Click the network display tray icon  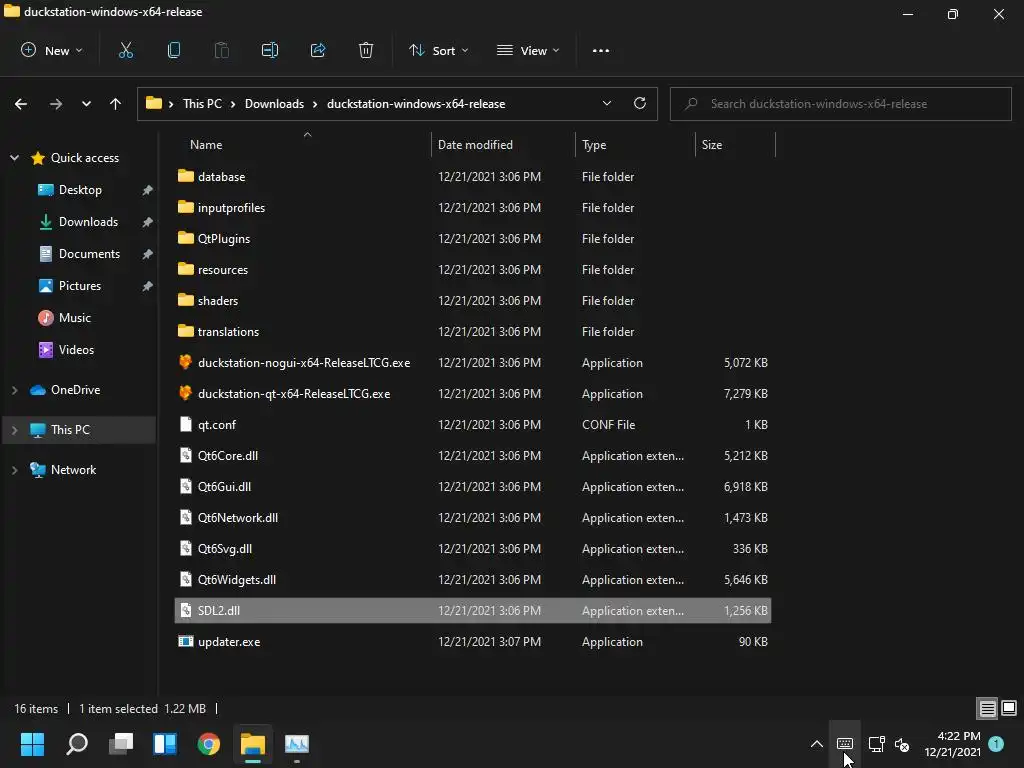click(876, 744)
